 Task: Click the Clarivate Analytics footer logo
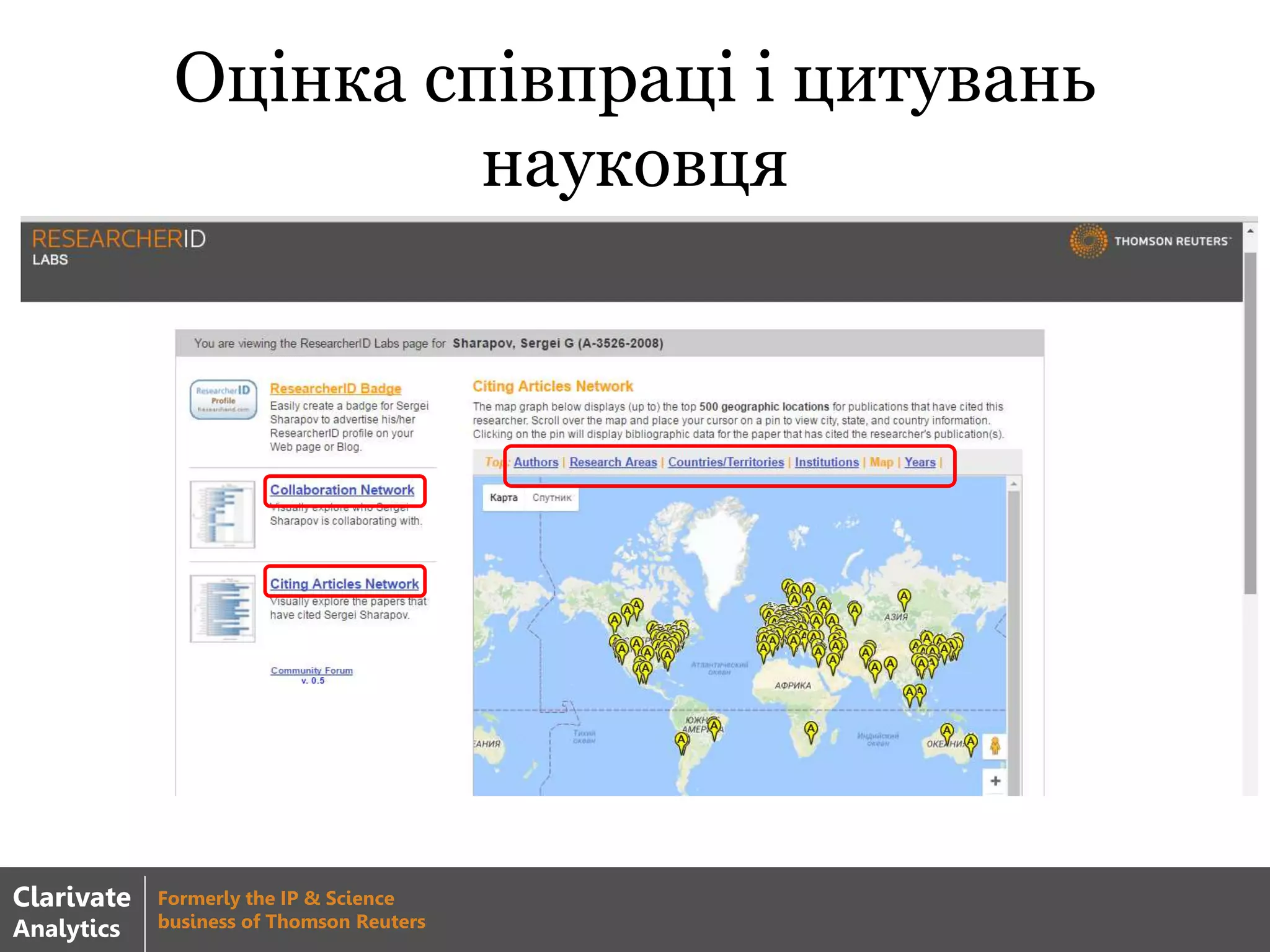(71, 912)
